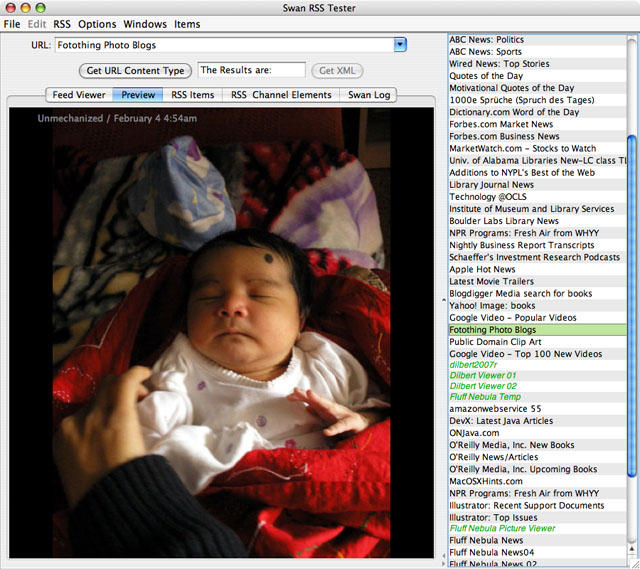Open the Swan Log tab
Viewport: 640px width, 569px height.
coord(369,95)
